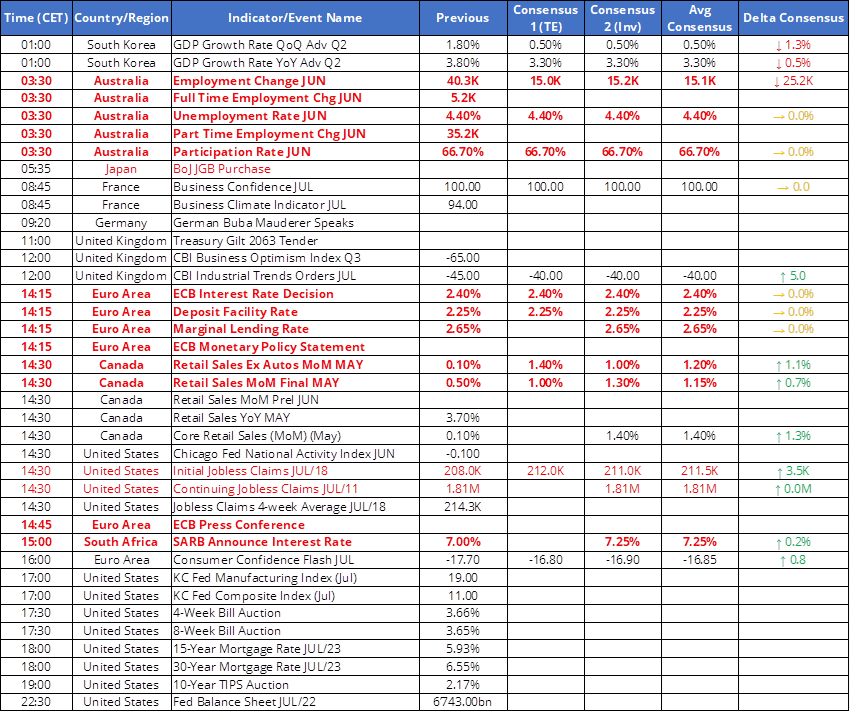
Task: Select the Core Retail Sales (MoM) (May) cell
Action: point(295,436)
